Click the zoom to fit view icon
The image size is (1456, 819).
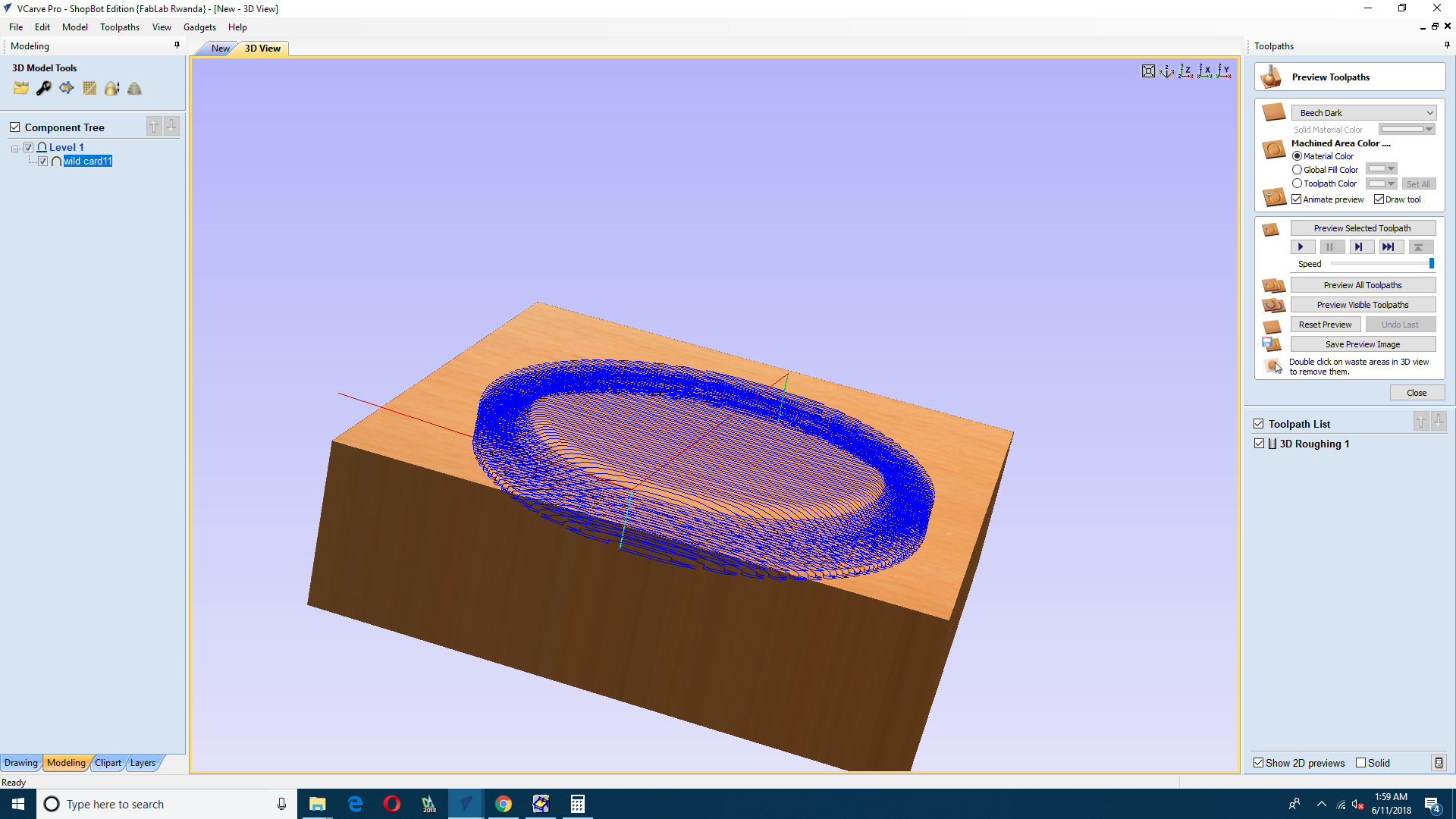1148,71
